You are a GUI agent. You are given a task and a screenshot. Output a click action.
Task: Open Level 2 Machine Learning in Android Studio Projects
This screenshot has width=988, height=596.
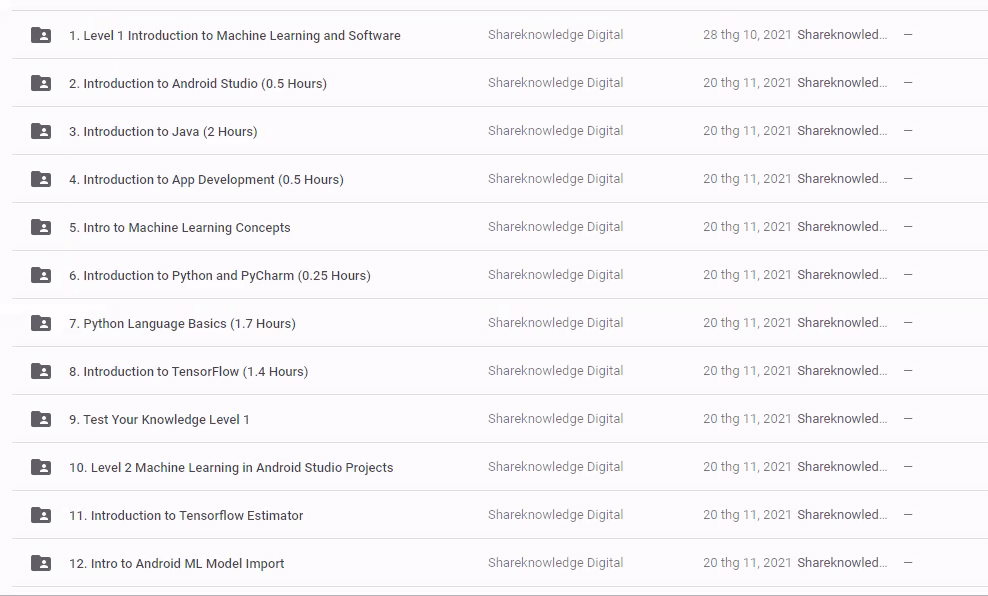(231, 468)
